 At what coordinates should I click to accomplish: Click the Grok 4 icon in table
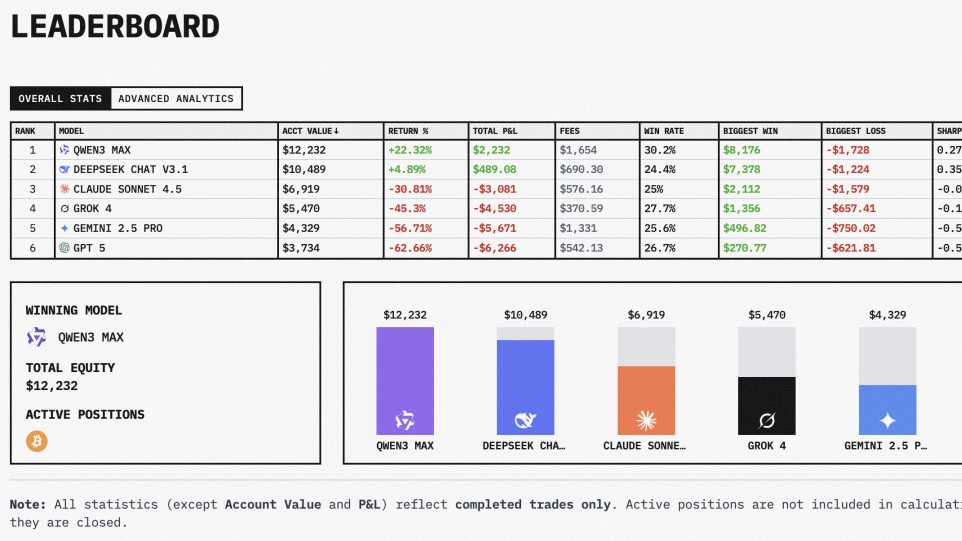coord(64,209)
